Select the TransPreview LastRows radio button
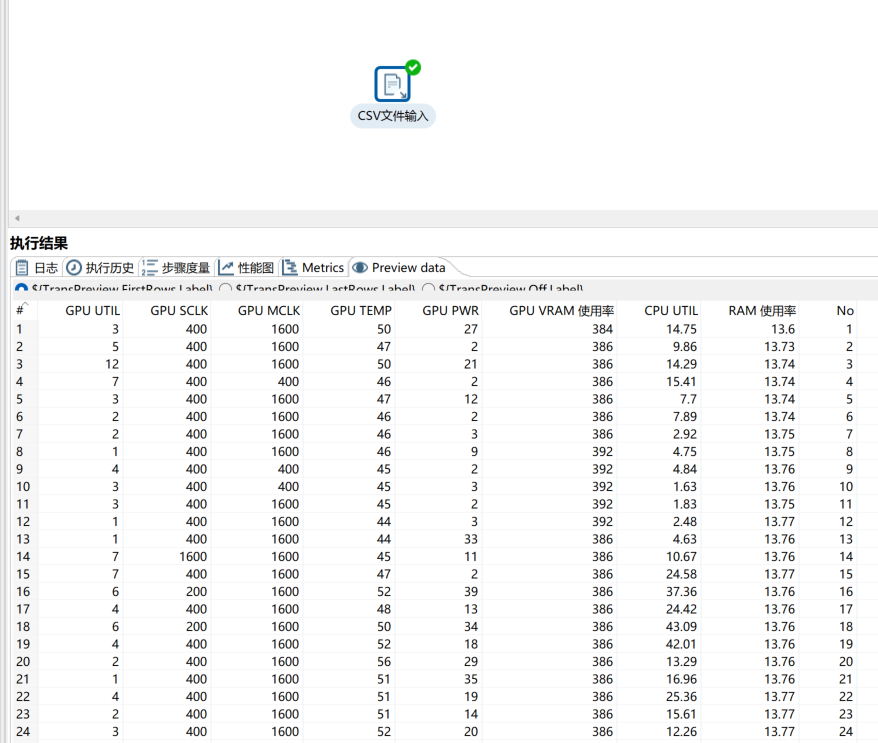This screenshot has height=743, width=878. 225,290
